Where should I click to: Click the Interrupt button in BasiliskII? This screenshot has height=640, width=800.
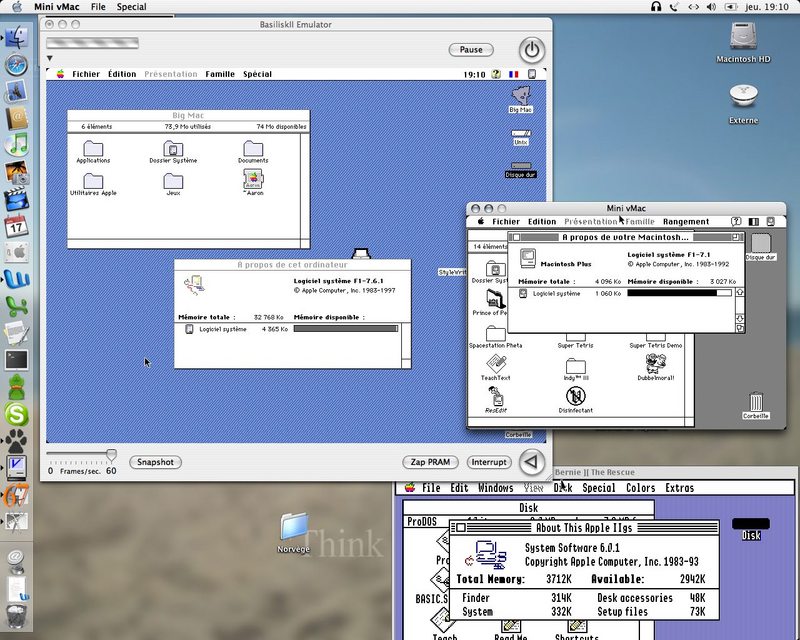489,462
